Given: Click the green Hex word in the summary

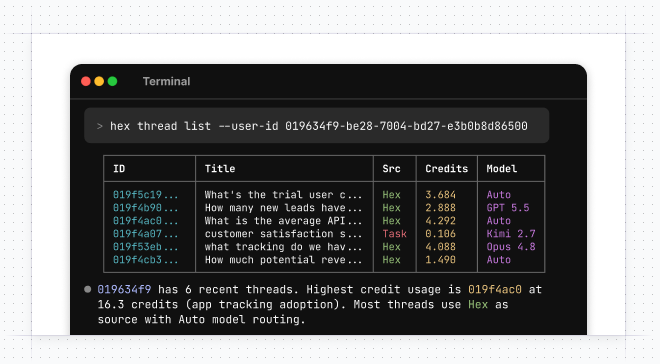Looking at the screenshot, I should coord(478,305).
